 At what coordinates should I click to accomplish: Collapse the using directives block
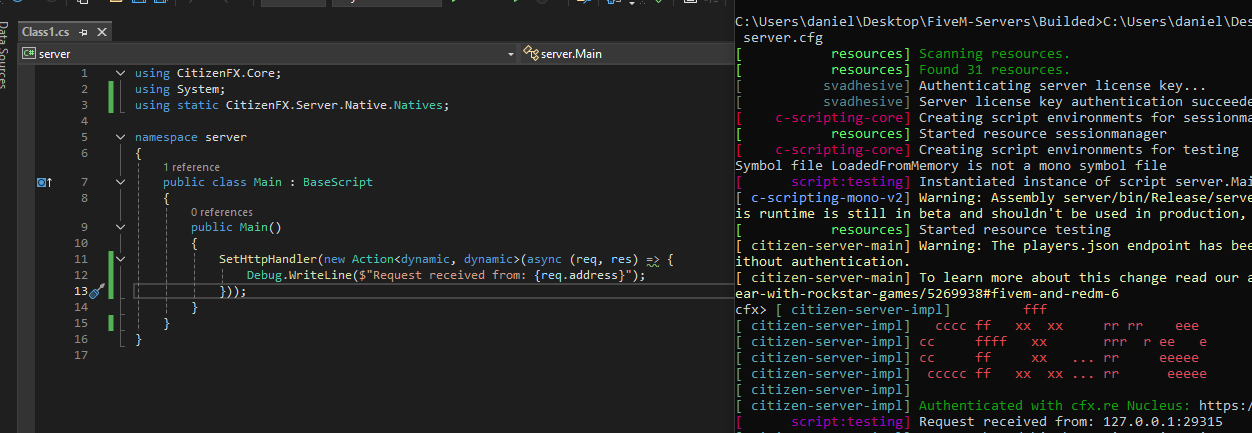121,73
